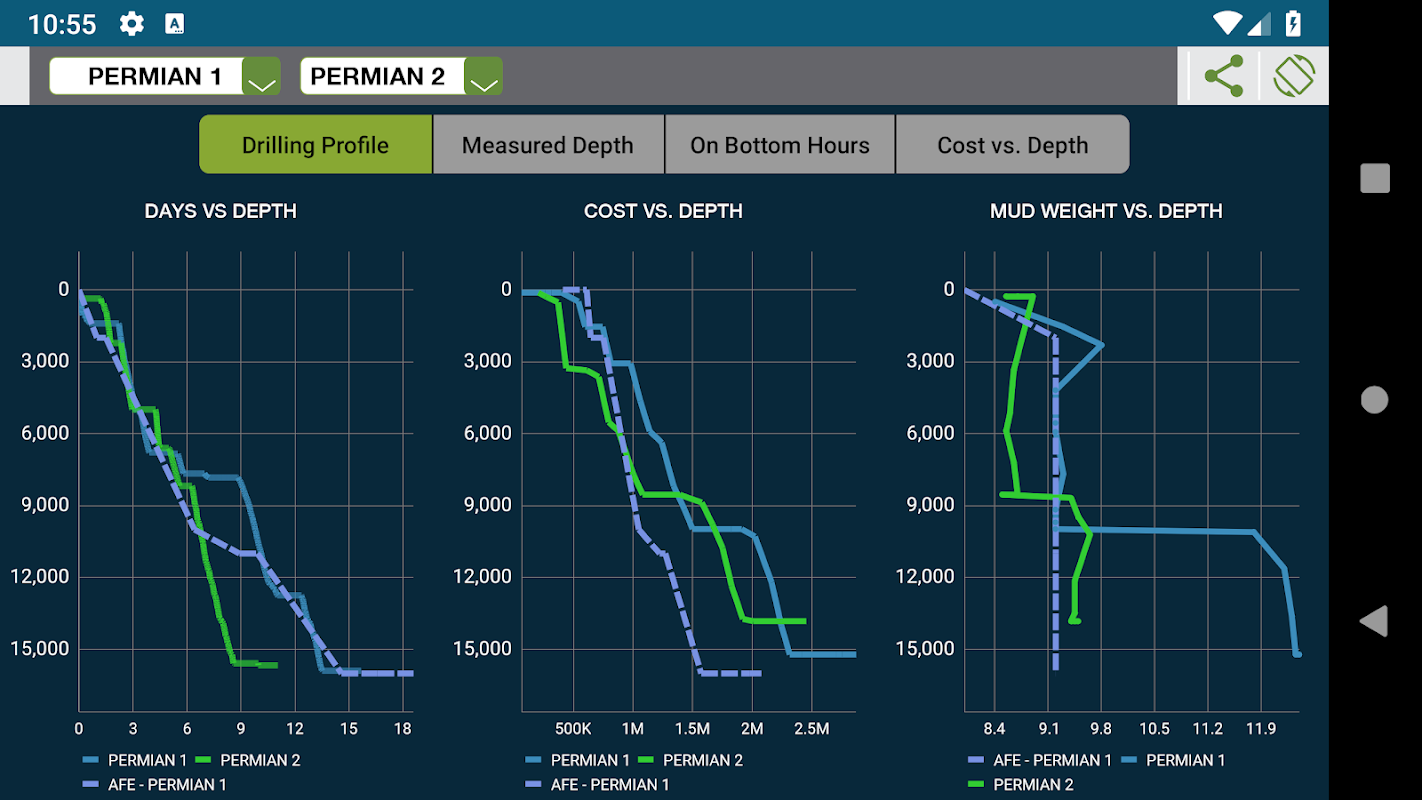1422x800 pixels.
Task: Tap the Android home circle button
Action: (1374, 400)
